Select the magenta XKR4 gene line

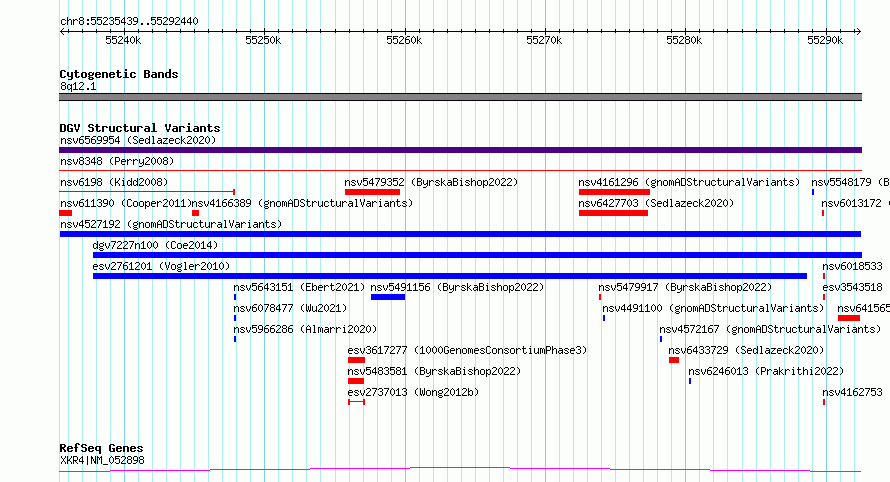point(460,470)
